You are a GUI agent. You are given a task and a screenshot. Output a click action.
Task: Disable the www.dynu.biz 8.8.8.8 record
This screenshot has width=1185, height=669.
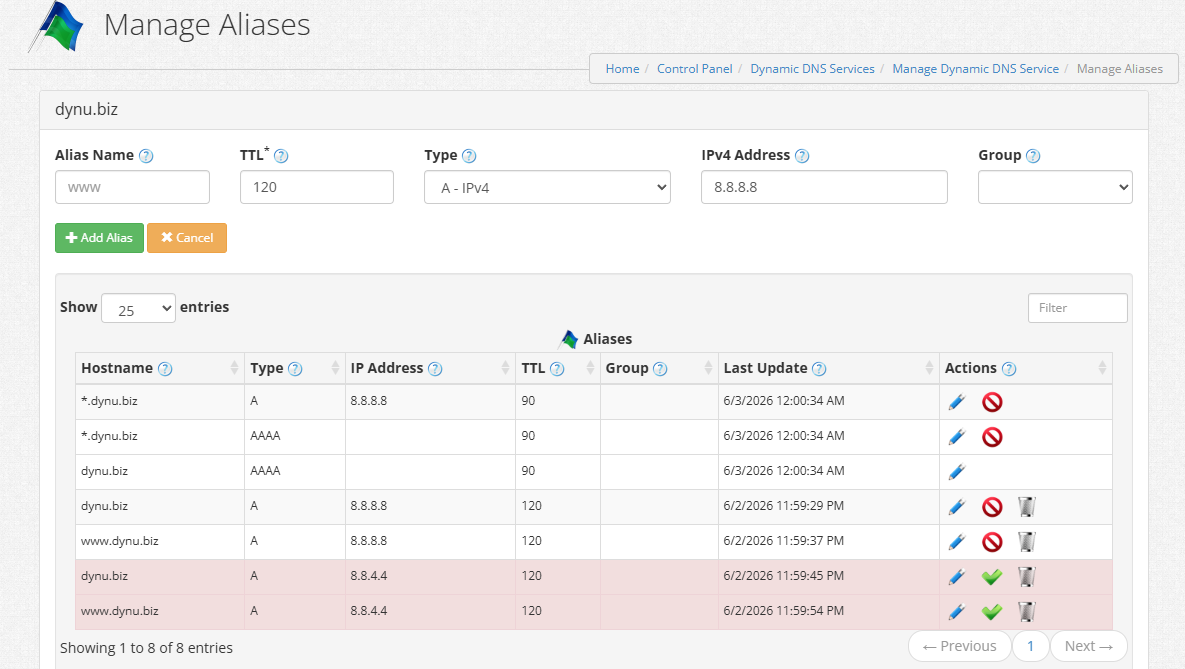[992, 542]
